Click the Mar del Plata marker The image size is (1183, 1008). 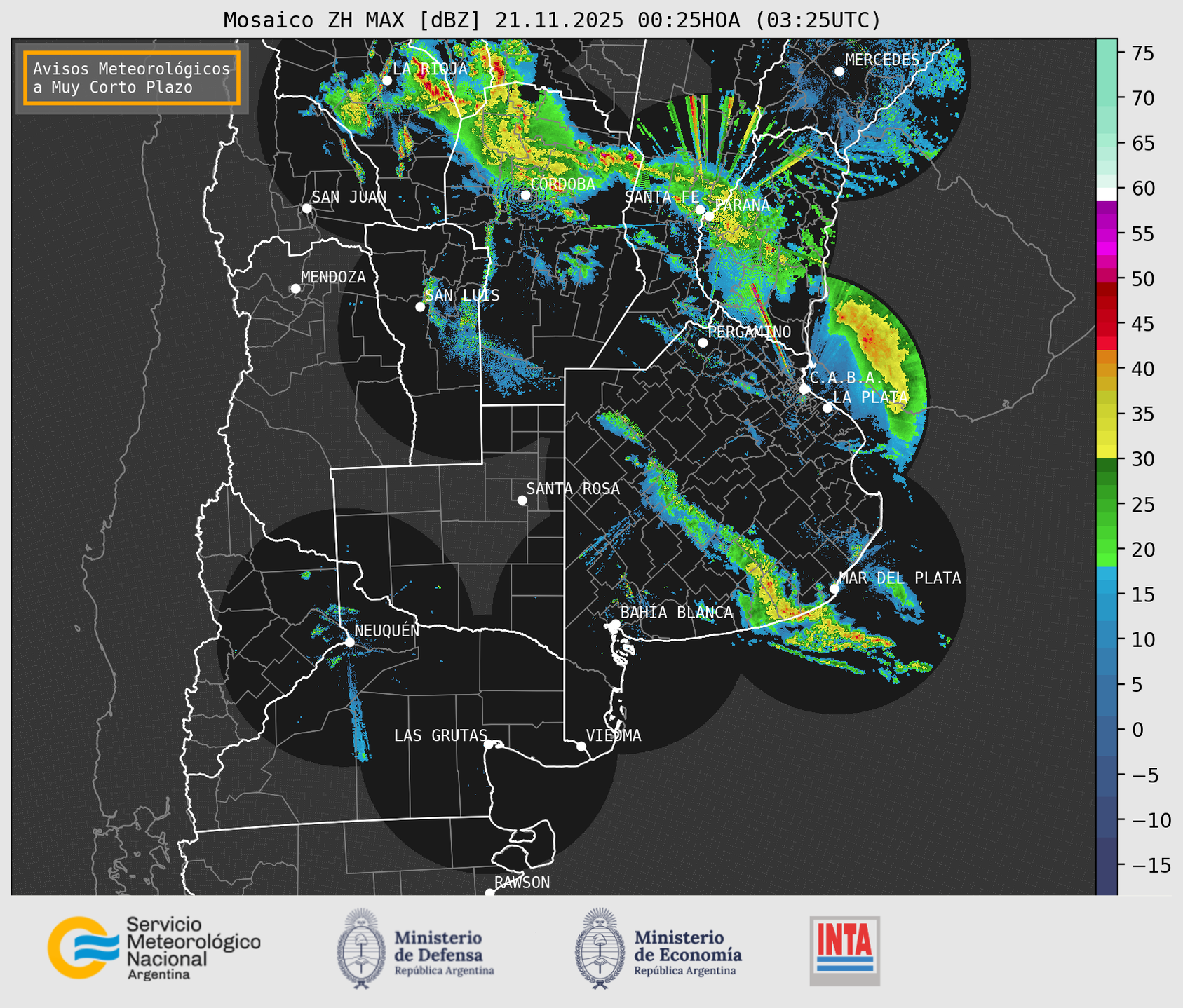click(x=834, y=588)
